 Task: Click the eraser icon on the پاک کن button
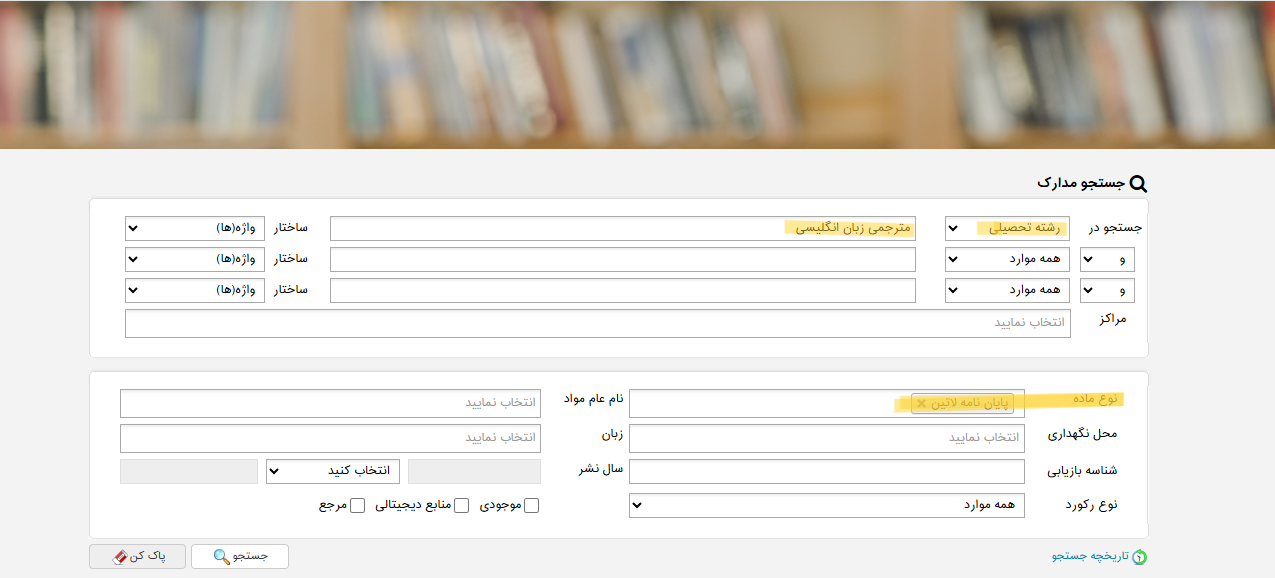121,556
